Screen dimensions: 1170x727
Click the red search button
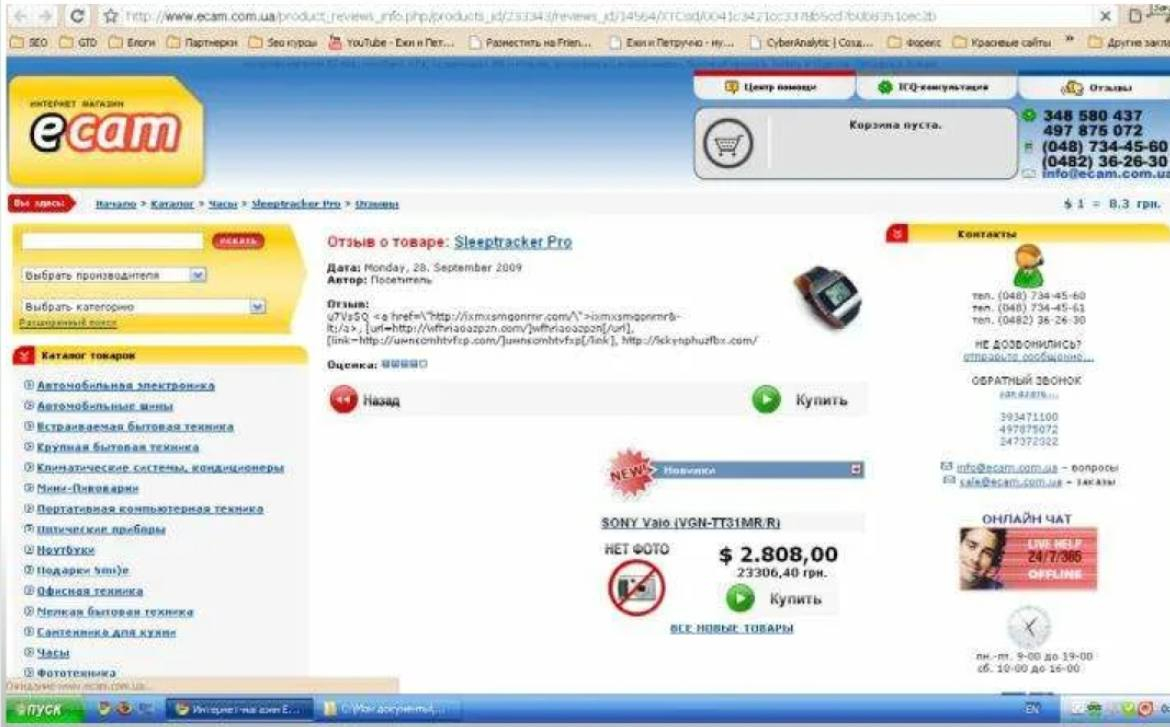(x=238, y=241)
